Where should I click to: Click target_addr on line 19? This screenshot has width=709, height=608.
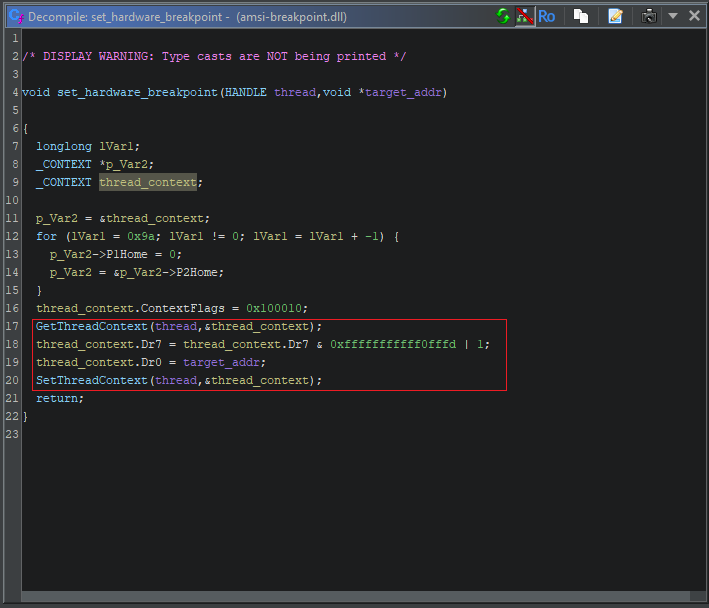pyautogui.click(x=221, y=363)
